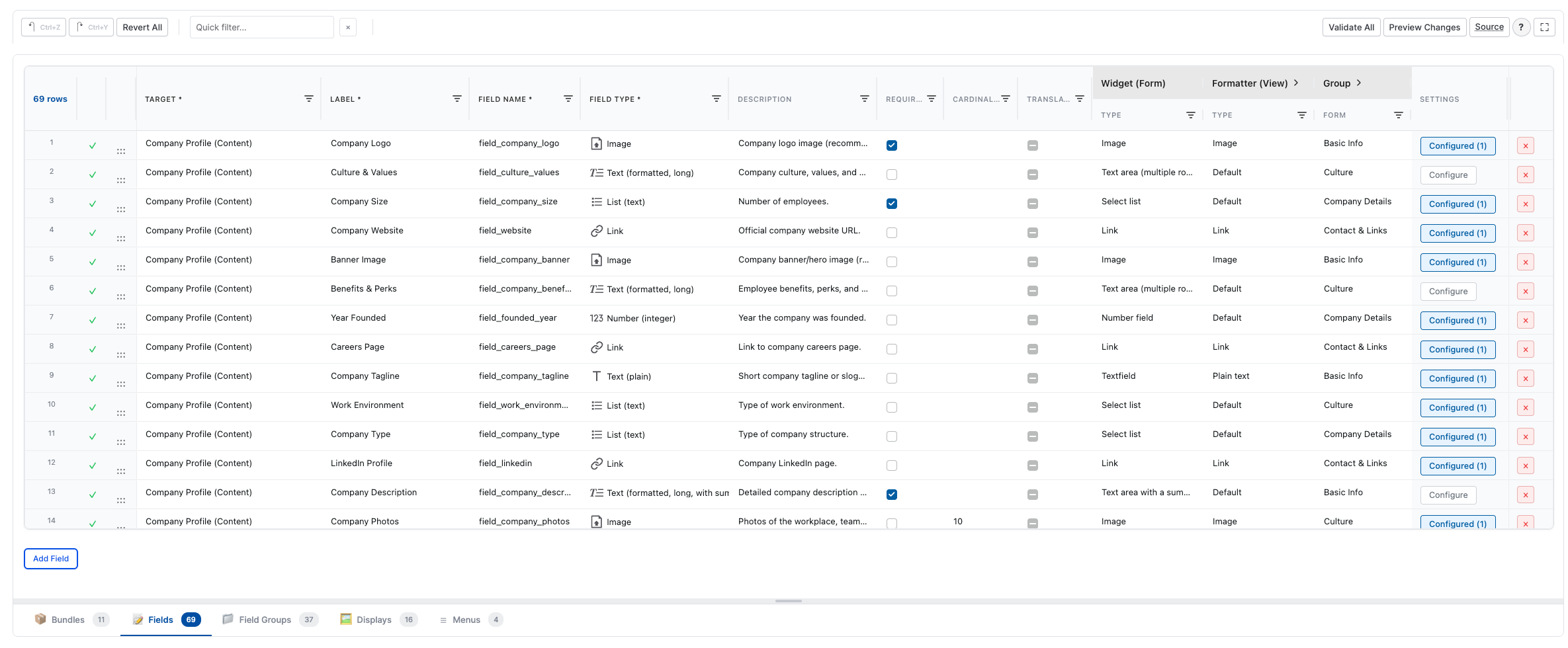
Task: Delete the Year Founded row with the red x
Action: (1526, 321)
